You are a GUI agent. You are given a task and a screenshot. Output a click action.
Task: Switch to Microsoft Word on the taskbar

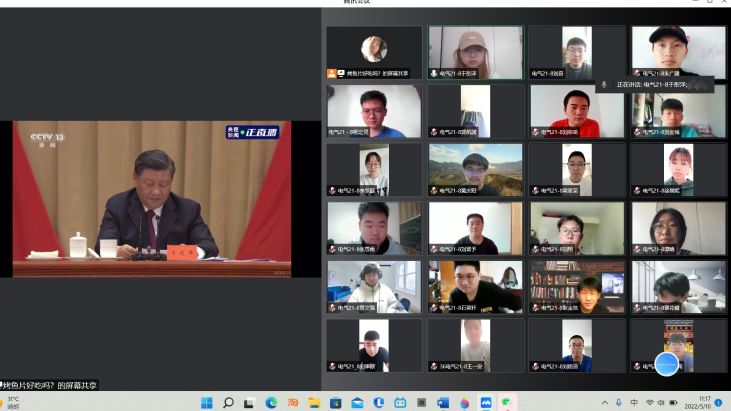[443, 403]
